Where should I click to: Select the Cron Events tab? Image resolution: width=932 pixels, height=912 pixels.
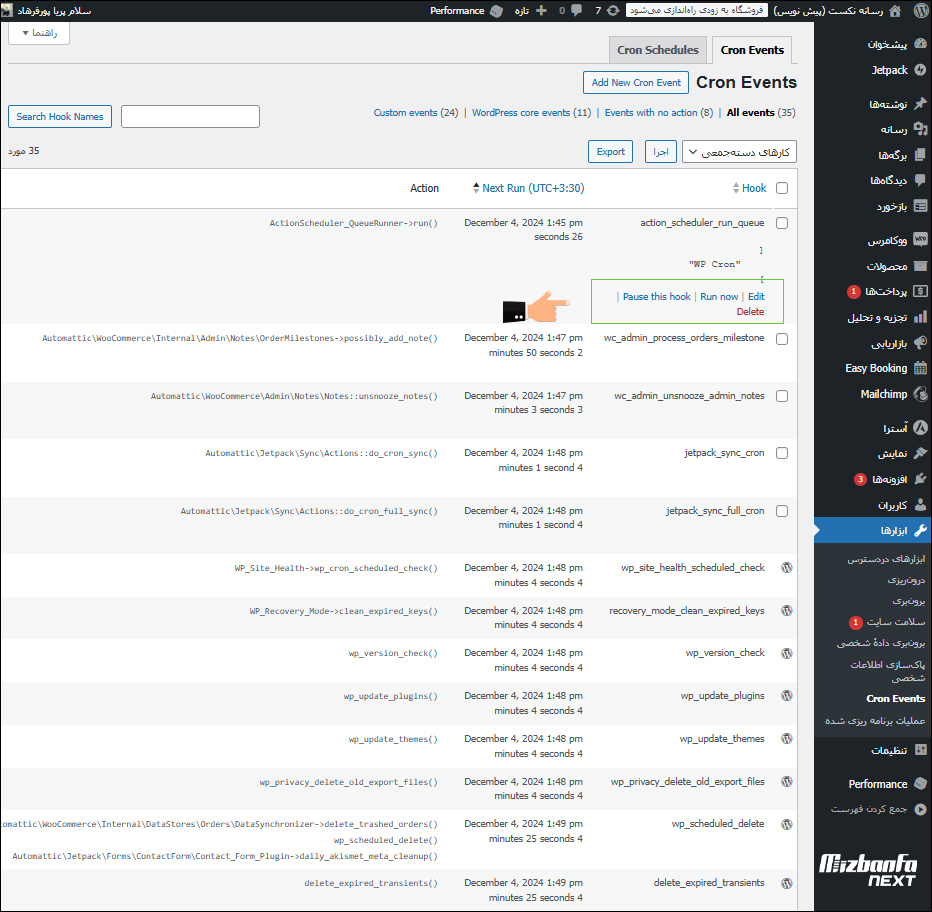[x=752, y=50]
